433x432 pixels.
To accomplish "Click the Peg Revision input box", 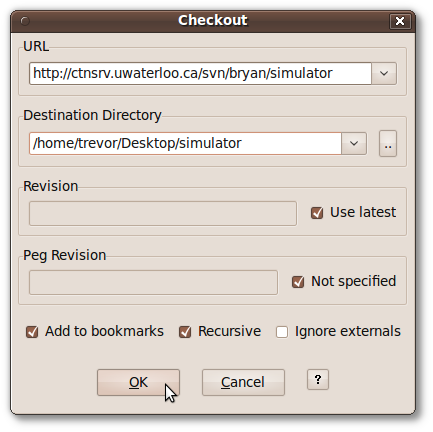I will pos(153,282).
